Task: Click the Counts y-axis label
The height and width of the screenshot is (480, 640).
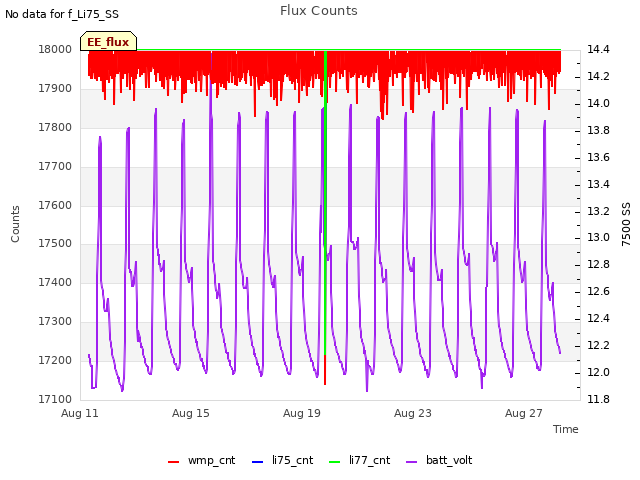Action: 15,224
